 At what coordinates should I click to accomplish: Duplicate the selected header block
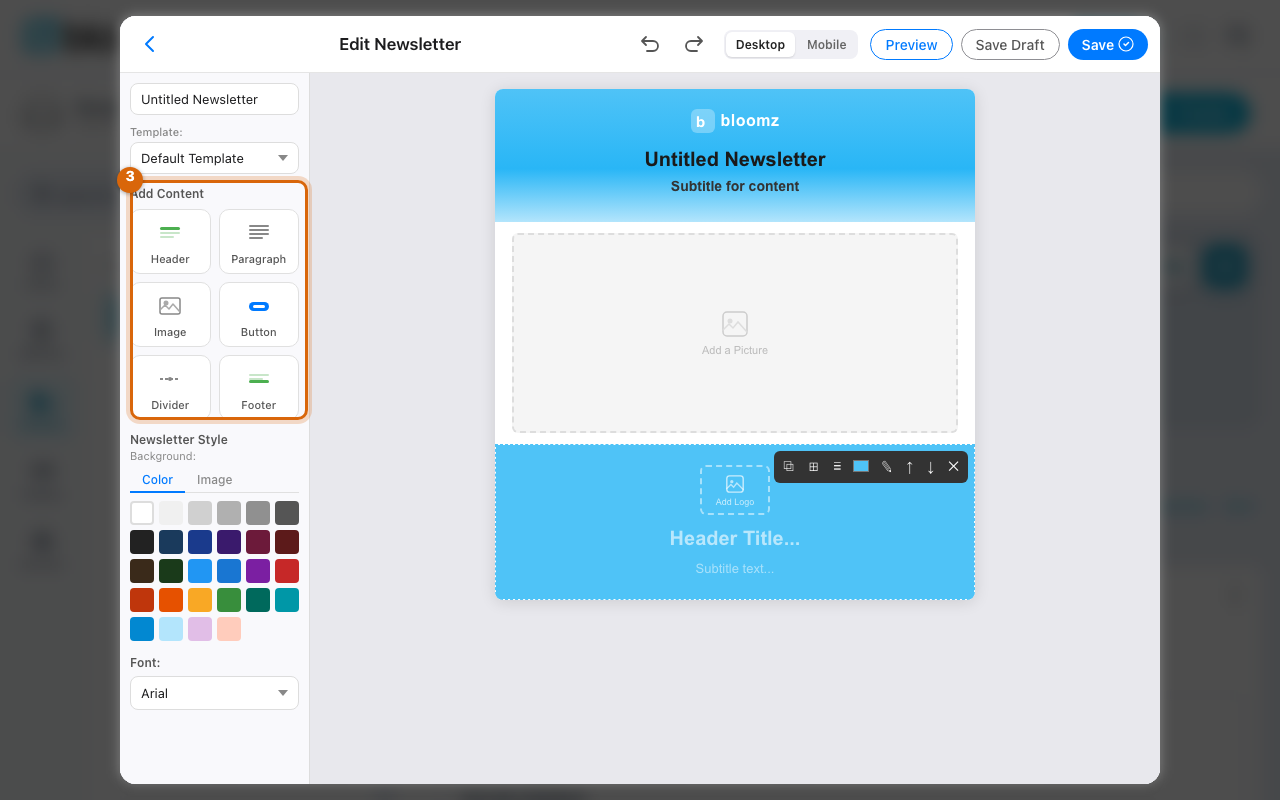pyautogui.click(x=789, y=467)
